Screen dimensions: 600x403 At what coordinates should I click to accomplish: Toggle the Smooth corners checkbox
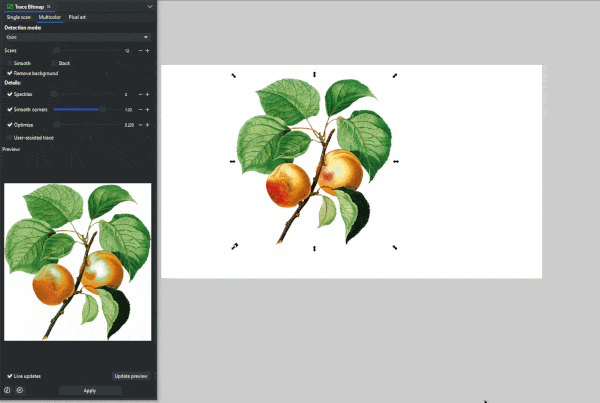[x=10, y=109]
